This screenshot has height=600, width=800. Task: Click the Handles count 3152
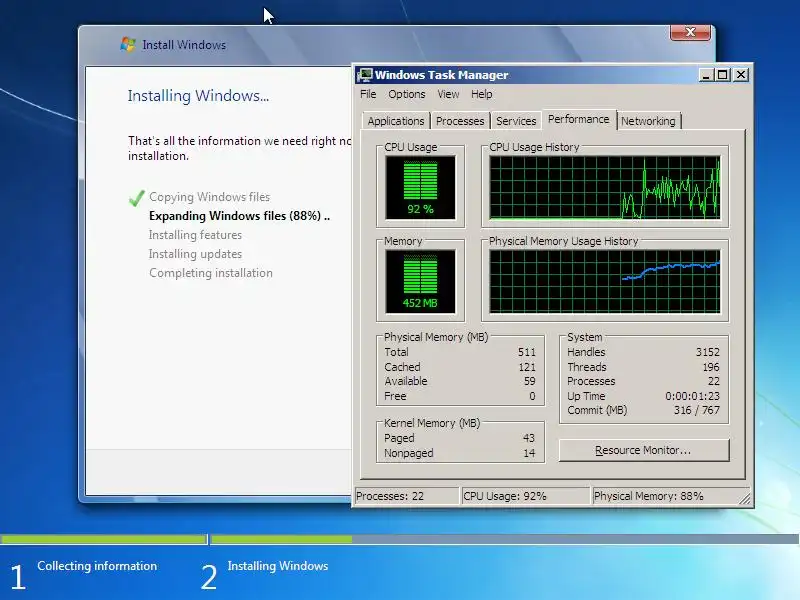pyautogui.click(x=708, y=352)
